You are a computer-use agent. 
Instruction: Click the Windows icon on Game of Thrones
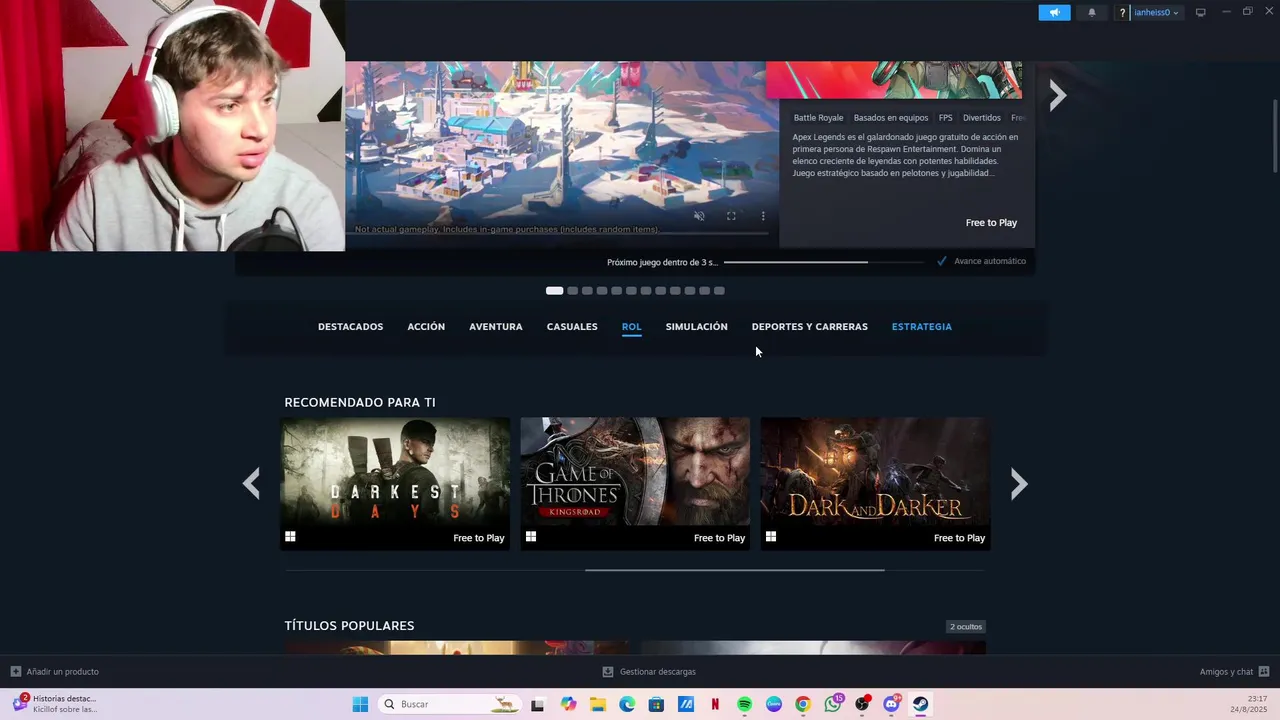pos(531,537)
